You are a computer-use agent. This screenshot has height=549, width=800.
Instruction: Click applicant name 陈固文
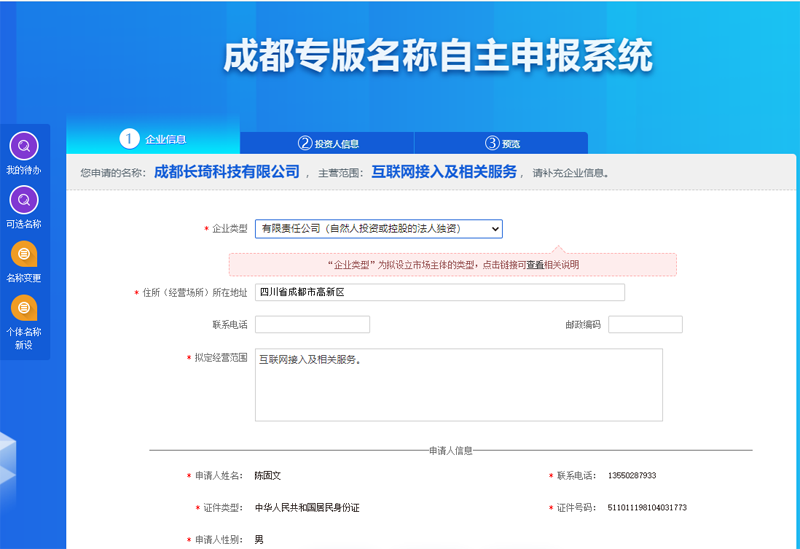(x=268, y=476)
